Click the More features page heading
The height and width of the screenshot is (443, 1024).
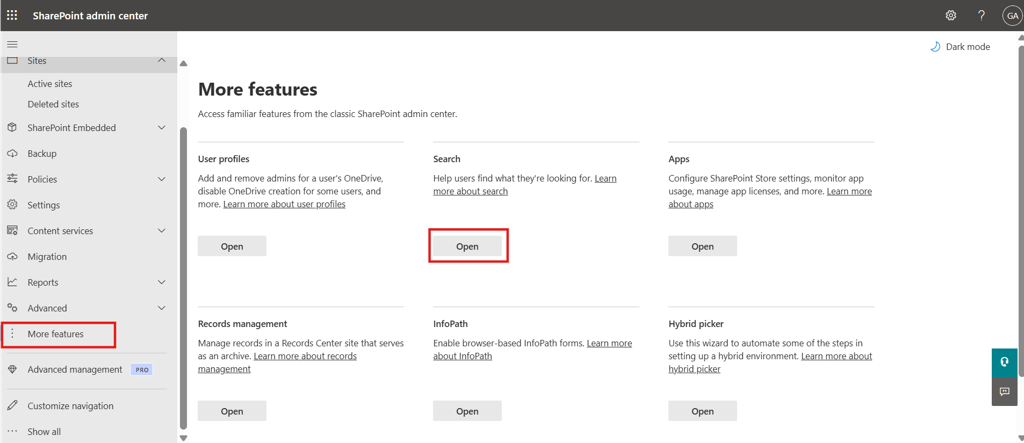tap(257, 90)
